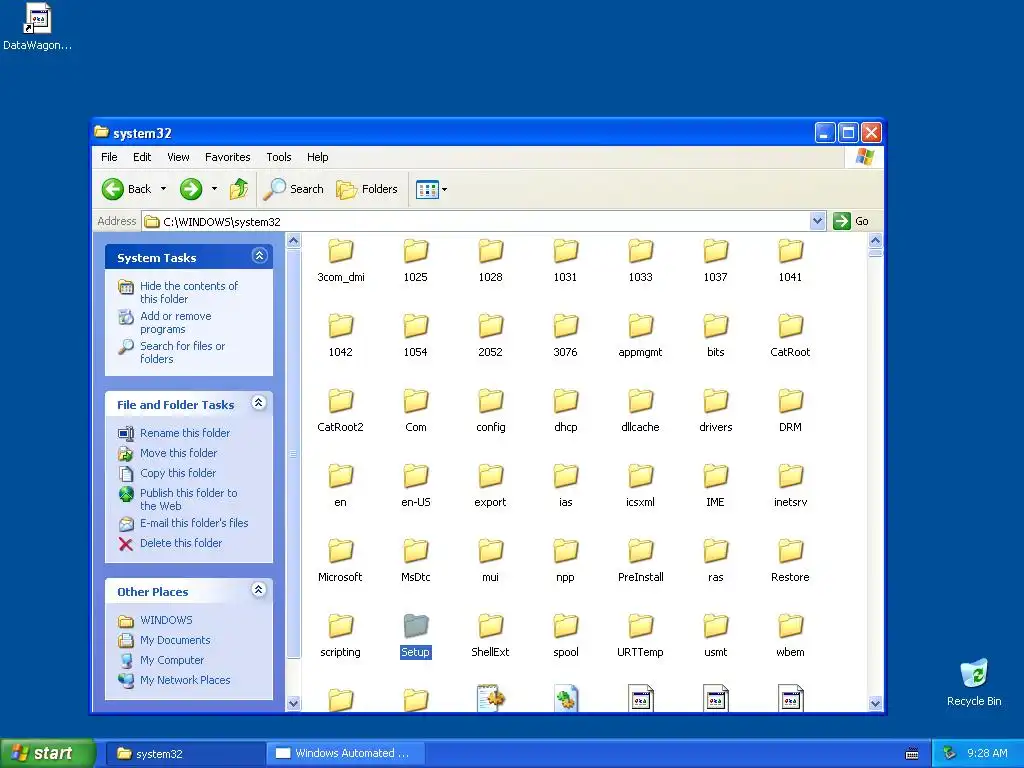This screenshot has height=768, width=1024.
Task: Click the file list scroll down arrow
Action: [875, 703]
